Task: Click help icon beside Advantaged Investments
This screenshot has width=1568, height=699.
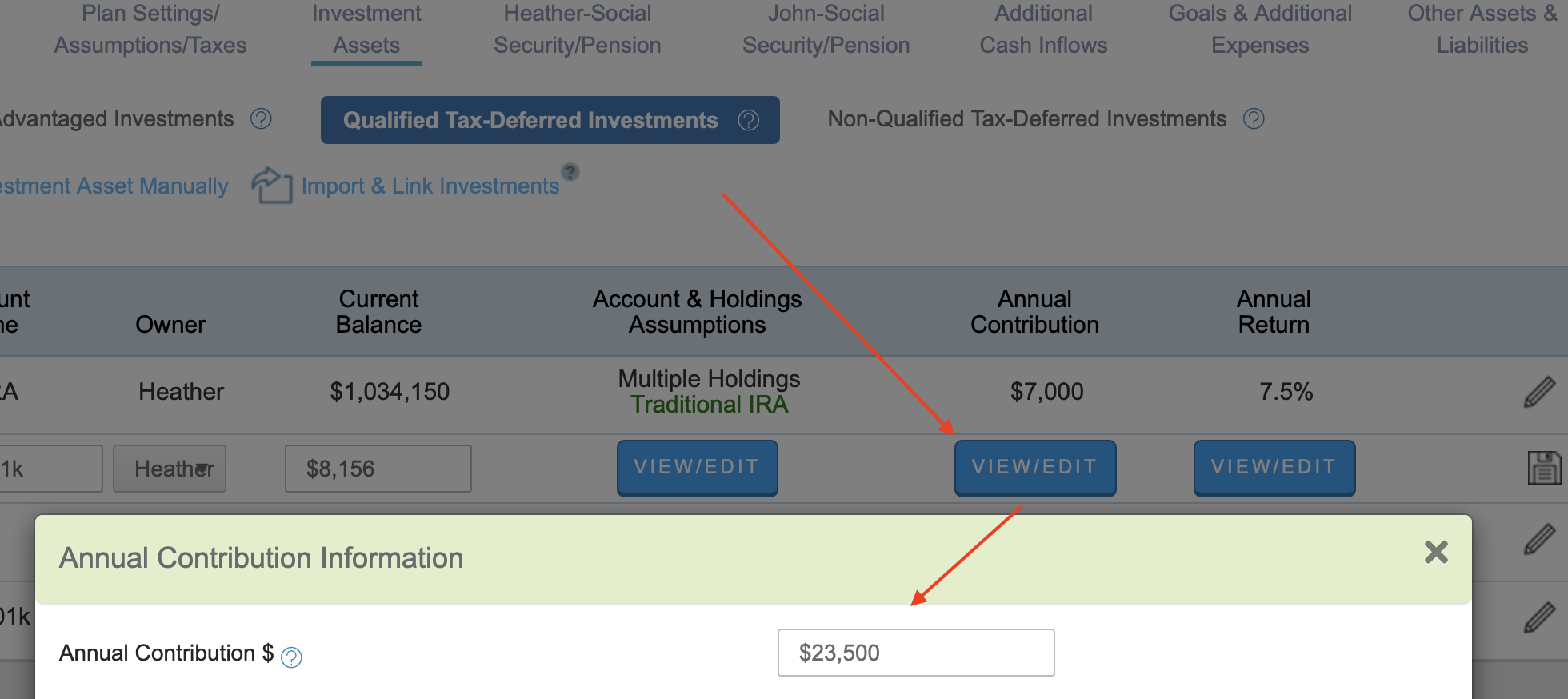Action: pyautogui.click(x=261, y=119)
